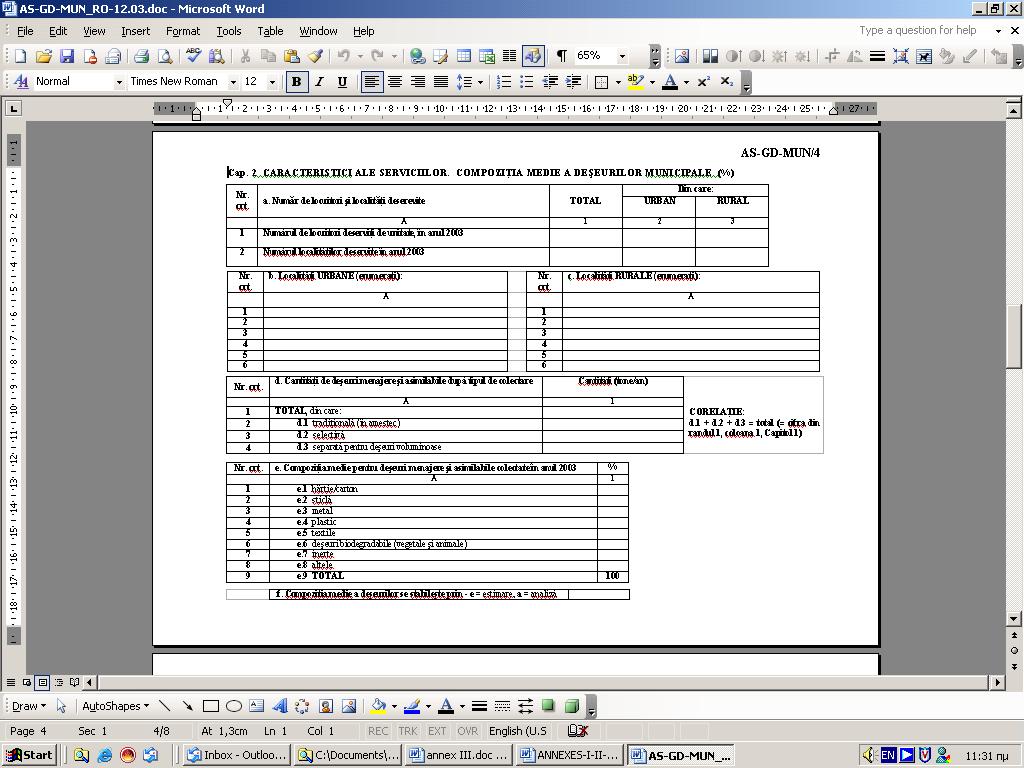Align the paragraph to the right
The height and width of the screenshot is (768, 1024).
[418, 82]
